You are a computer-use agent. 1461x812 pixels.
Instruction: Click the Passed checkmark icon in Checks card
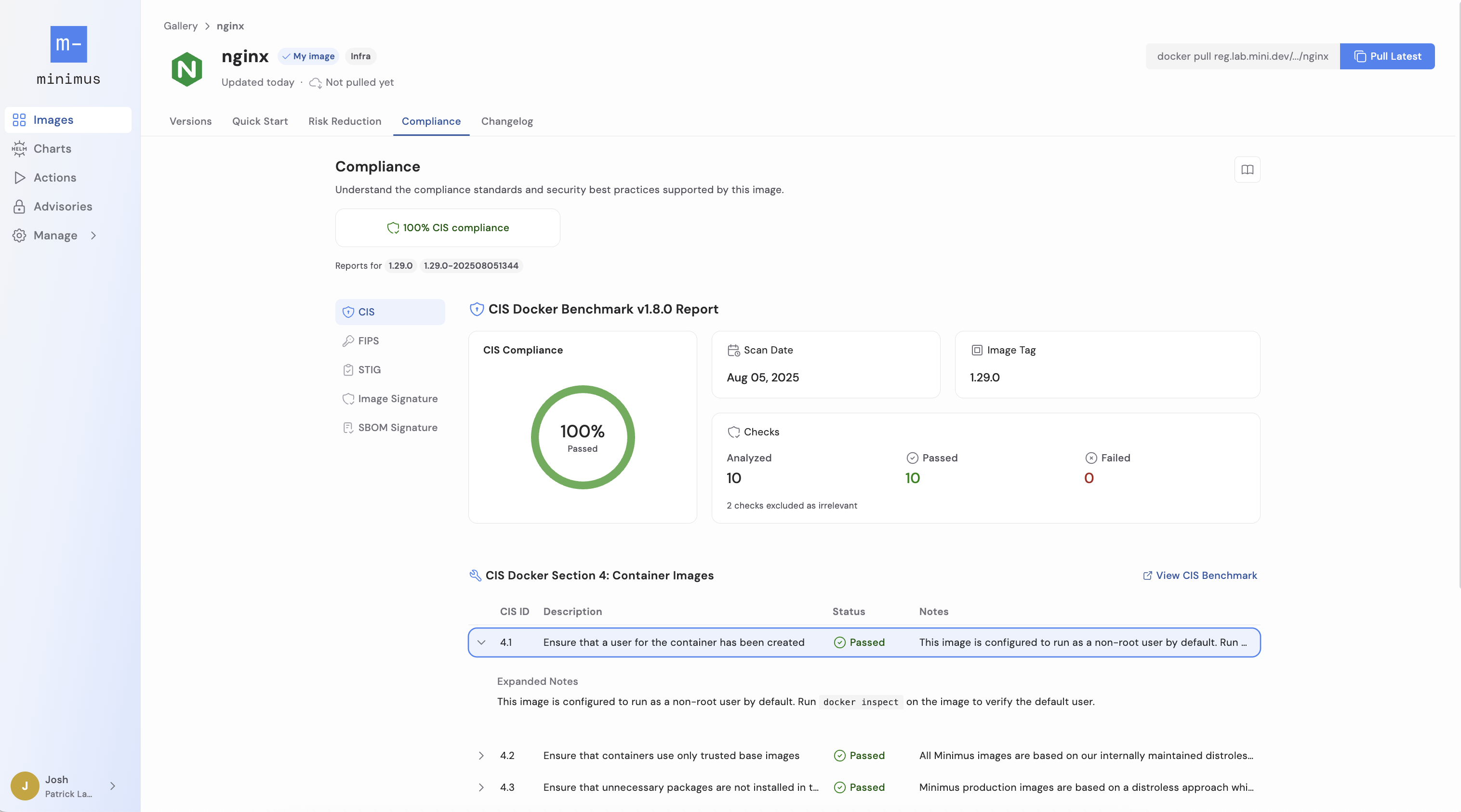point(912,458)
